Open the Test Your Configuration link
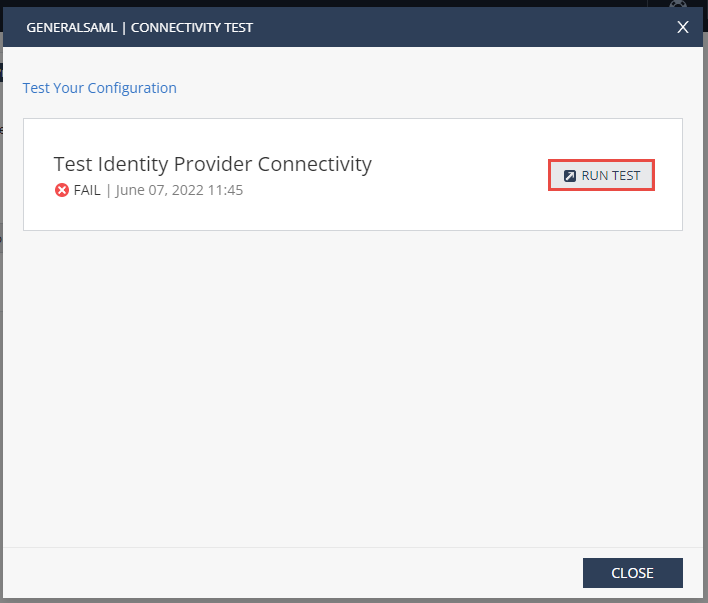Image resolution: width=708 pixels, height=603 pixels. coord(100,88)
